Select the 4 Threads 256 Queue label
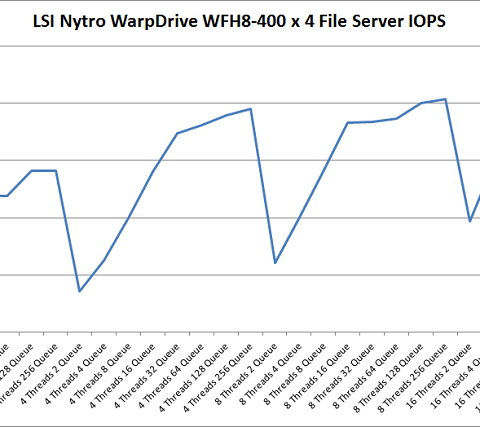Image resolution: width=480 pixels, height=427 pixels. [x=218, y=378]
